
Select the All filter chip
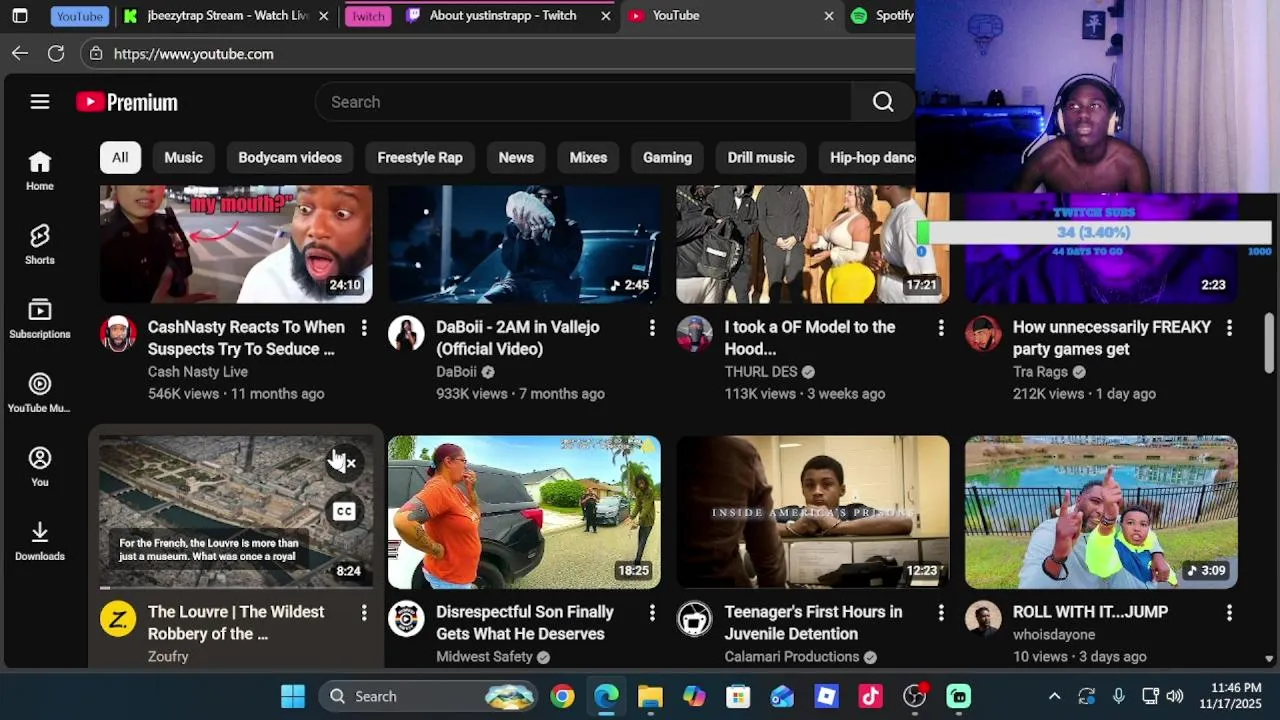coord(120,157)
